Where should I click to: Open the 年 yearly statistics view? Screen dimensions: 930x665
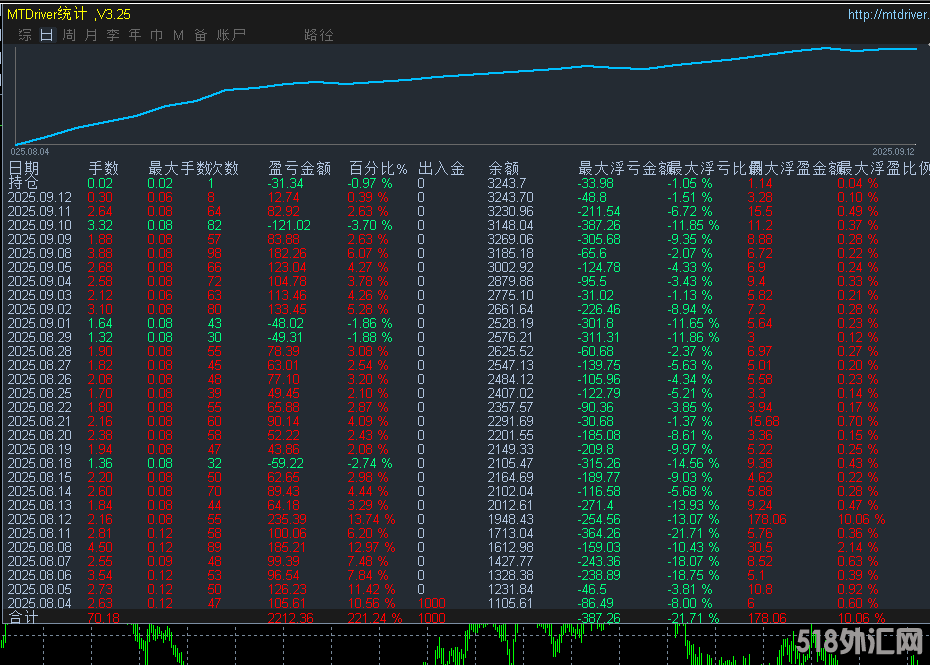pyautogui.click(x=134, y=34)
